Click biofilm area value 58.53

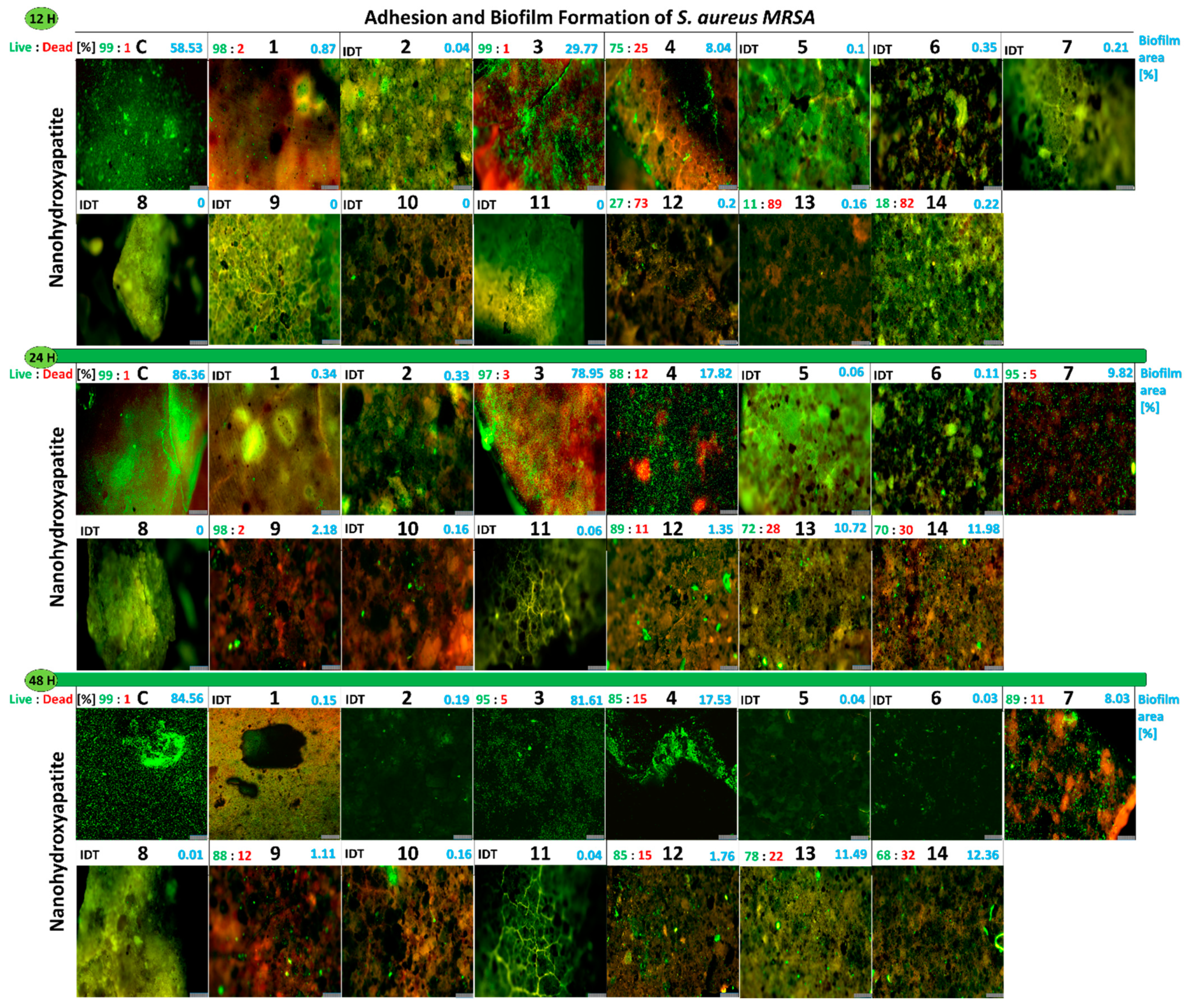[x=186, y=48]
